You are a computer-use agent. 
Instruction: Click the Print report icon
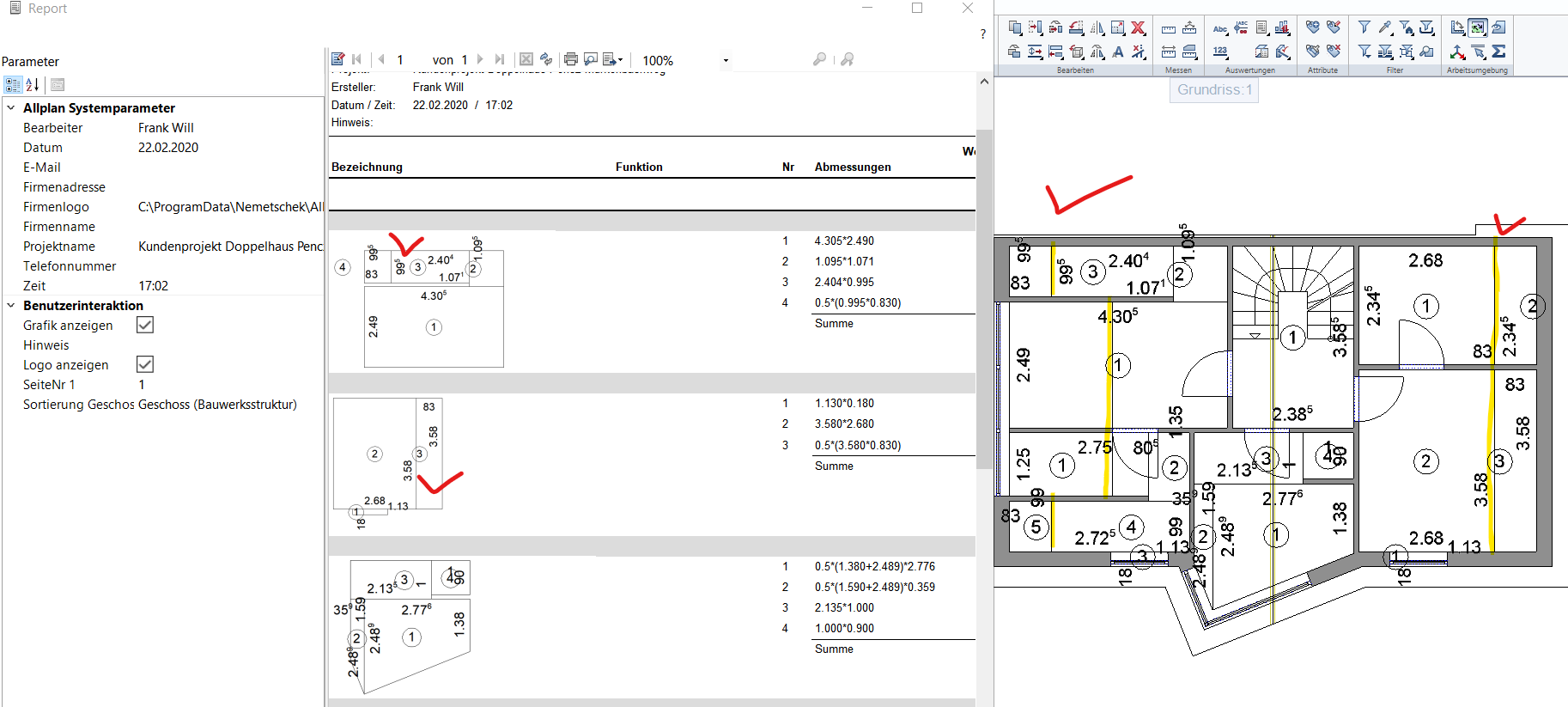tap(570, 59)
